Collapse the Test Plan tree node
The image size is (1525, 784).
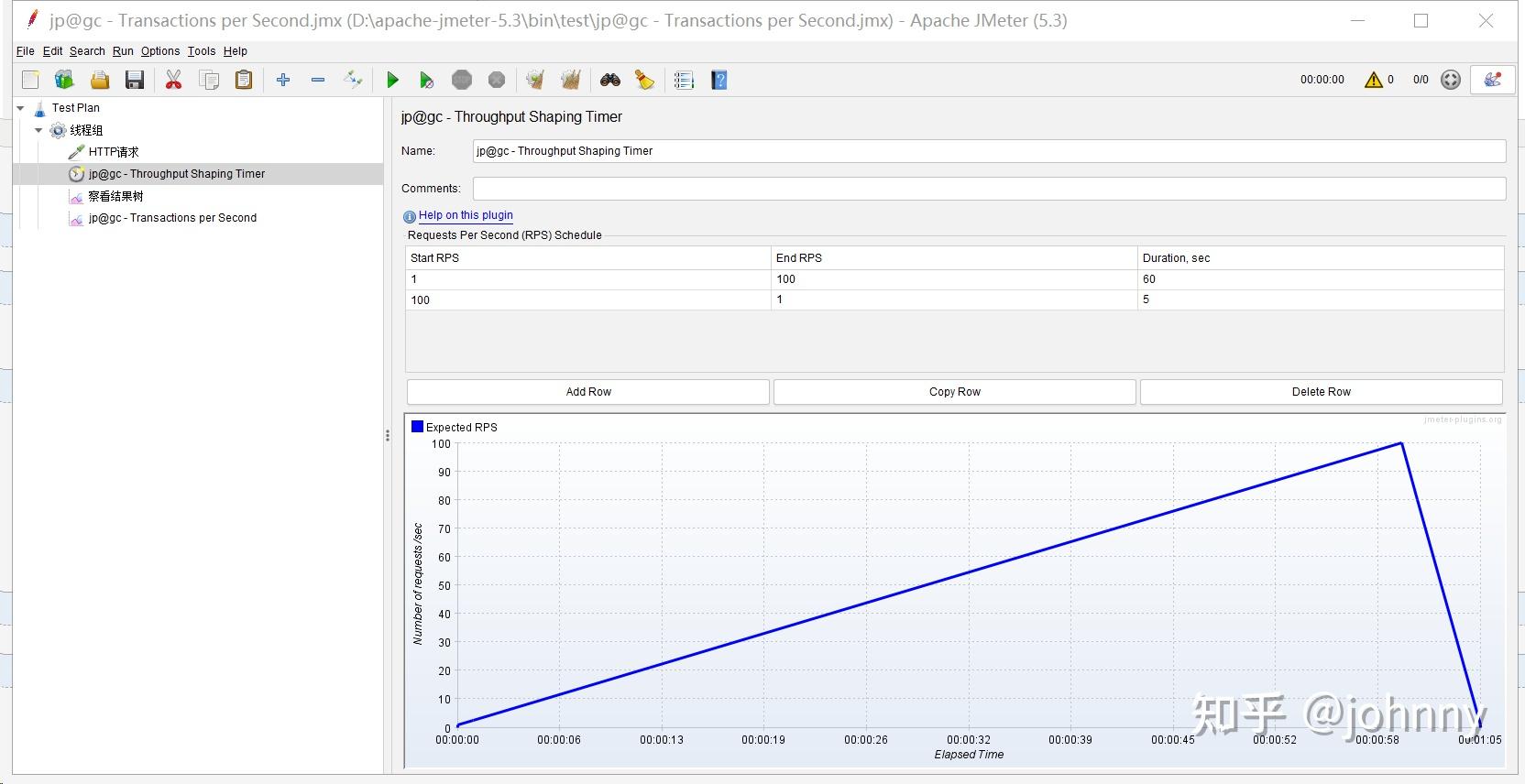[x=20, y=108]
